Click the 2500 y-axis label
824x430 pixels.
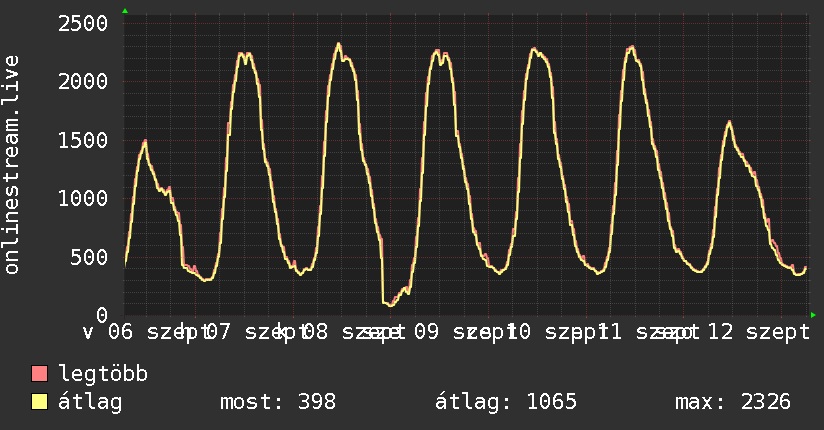coord(83,23)
